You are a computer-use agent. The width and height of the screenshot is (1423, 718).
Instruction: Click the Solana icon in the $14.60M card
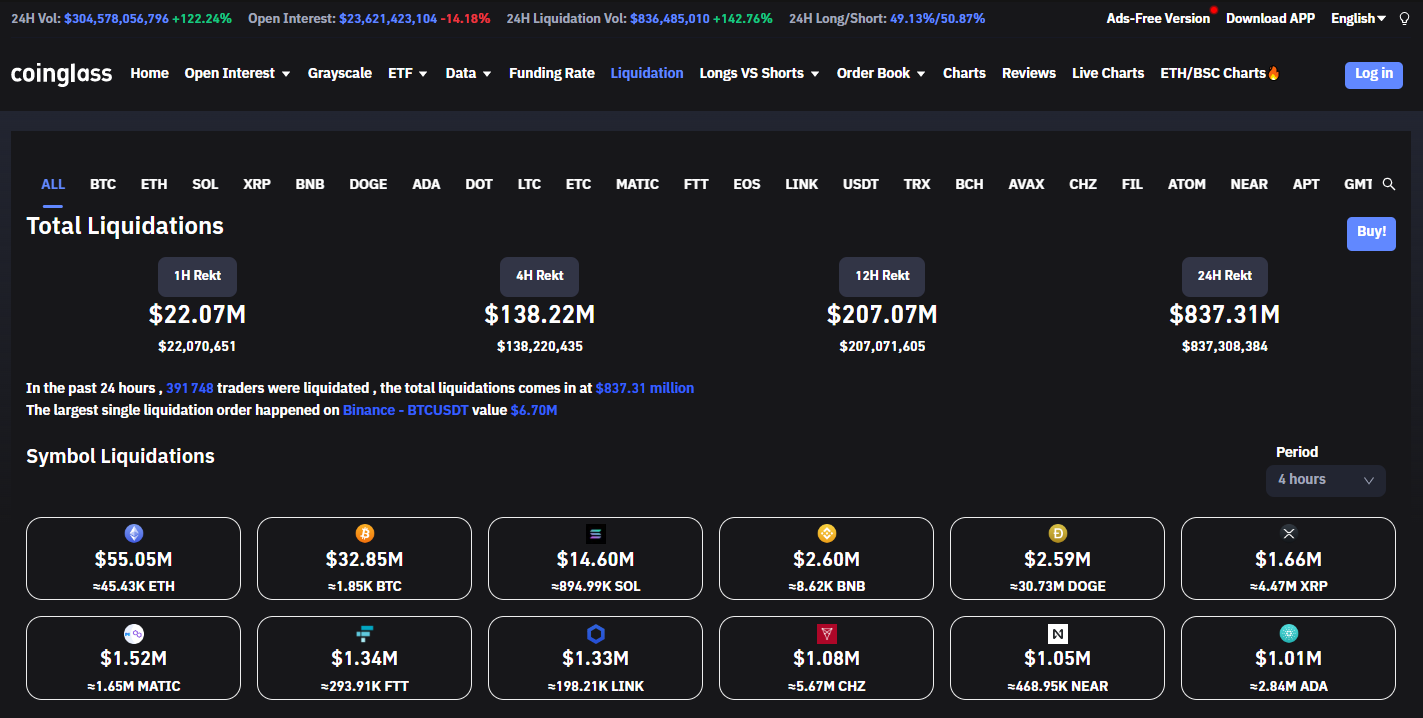click(x=595, y=534)
